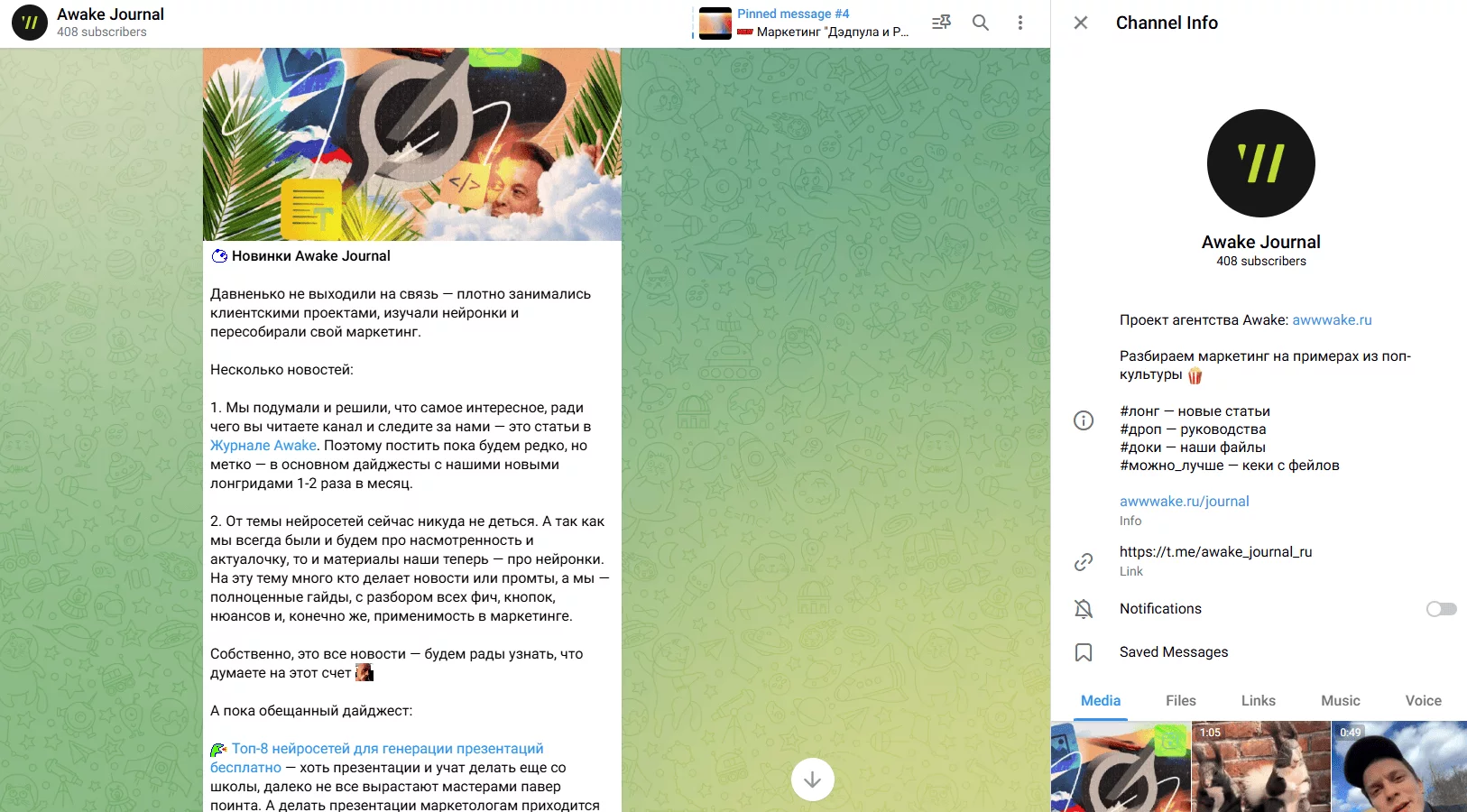Image resolution: width=1467 pixels, height=812 pixels.
Task: Click the link chain icon
Action: point(1084,562)
